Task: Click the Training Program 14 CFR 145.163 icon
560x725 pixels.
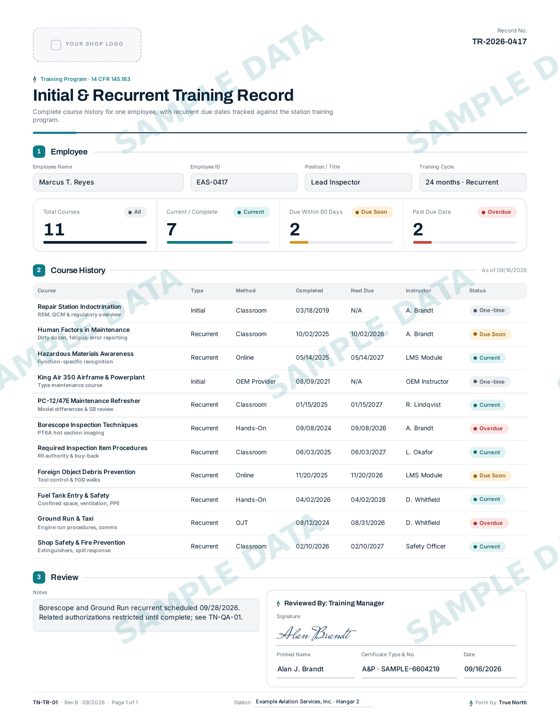Action: (35, 79)
